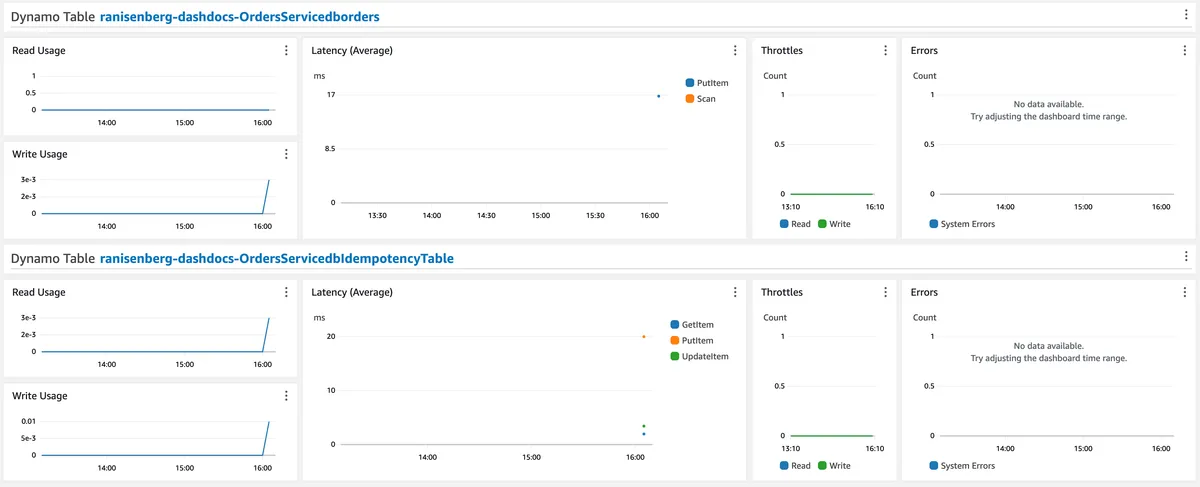
Task: Toggle the Scan series in the Latency legend
Action: tap(705, 99)
